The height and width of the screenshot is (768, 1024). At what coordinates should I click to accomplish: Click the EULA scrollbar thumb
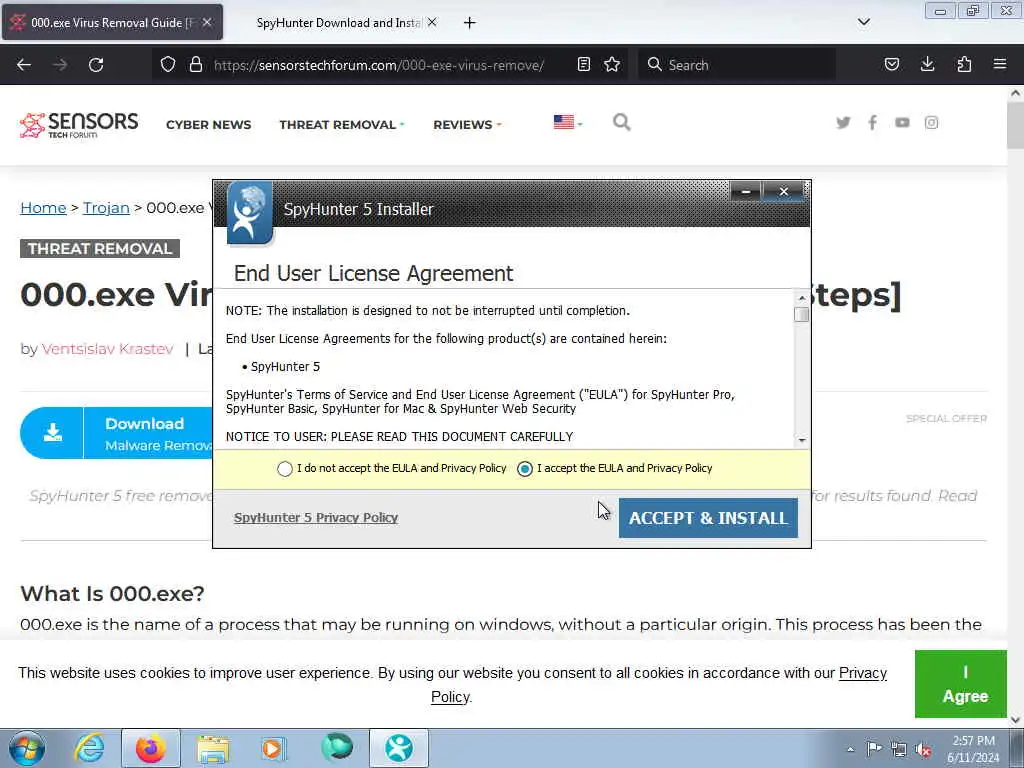(x=802, y=315)
